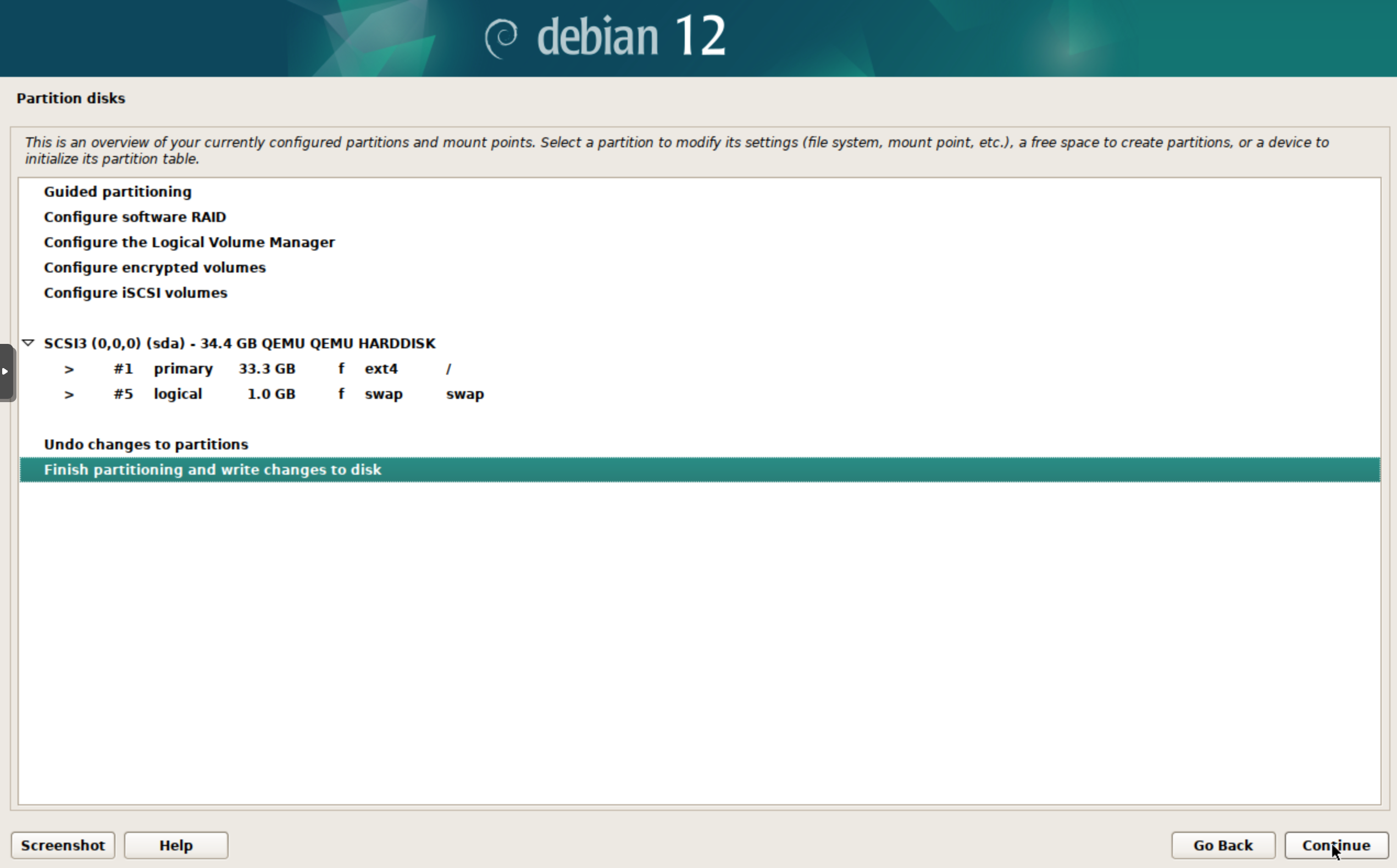Click the Go Back button
1397x868 pixels.
pyautogui.click(x=1223, y=845)
